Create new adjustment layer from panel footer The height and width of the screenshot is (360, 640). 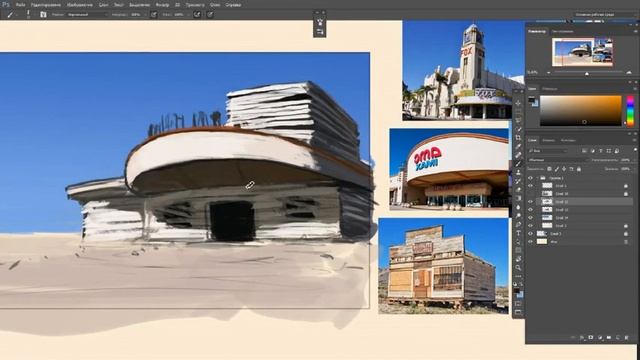(600, 338)
